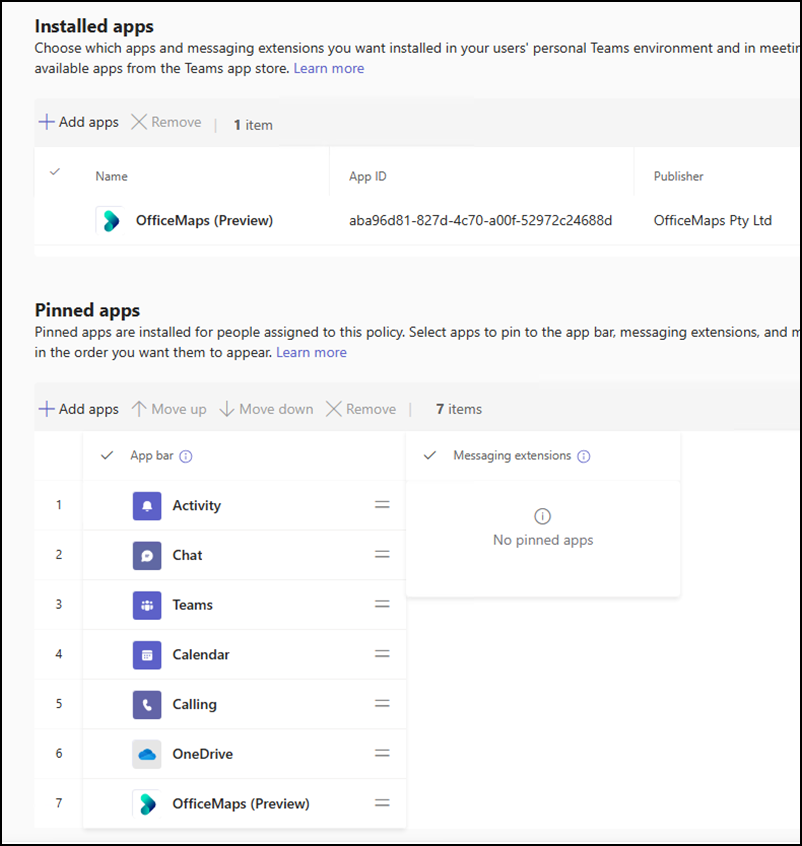This screenshot has height=846, width=802.
Task: Click the OfficeMaps icon in pinned apps
Action: pyautogui.click(x=147, y=803)
